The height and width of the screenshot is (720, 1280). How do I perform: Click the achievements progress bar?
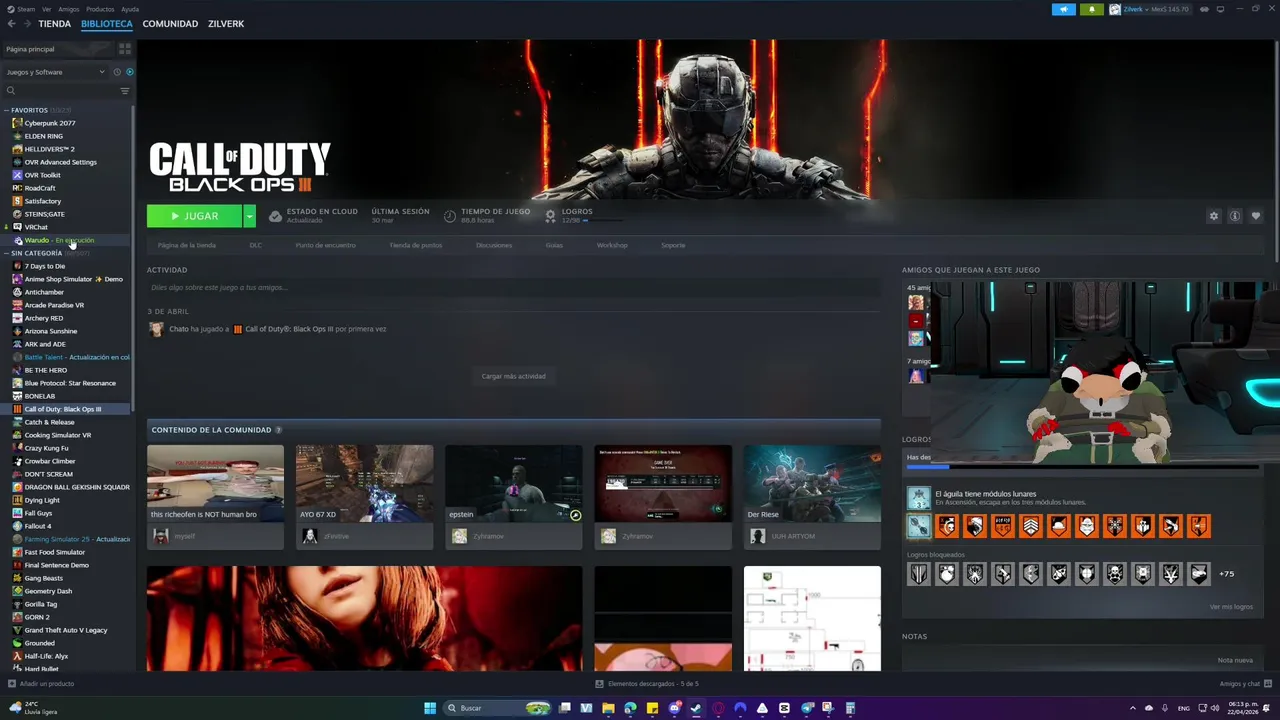click(x=1082, y=467)
